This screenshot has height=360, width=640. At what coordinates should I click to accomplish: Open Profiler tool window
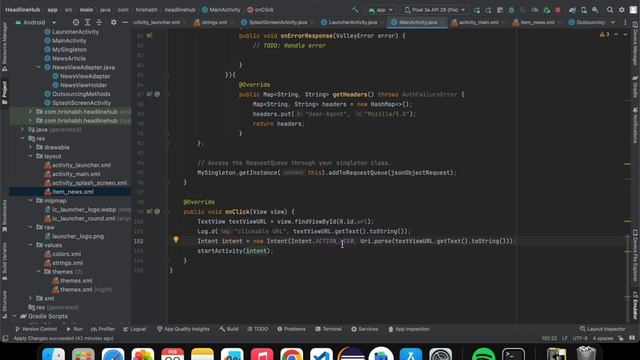click(x=102, y=329)
